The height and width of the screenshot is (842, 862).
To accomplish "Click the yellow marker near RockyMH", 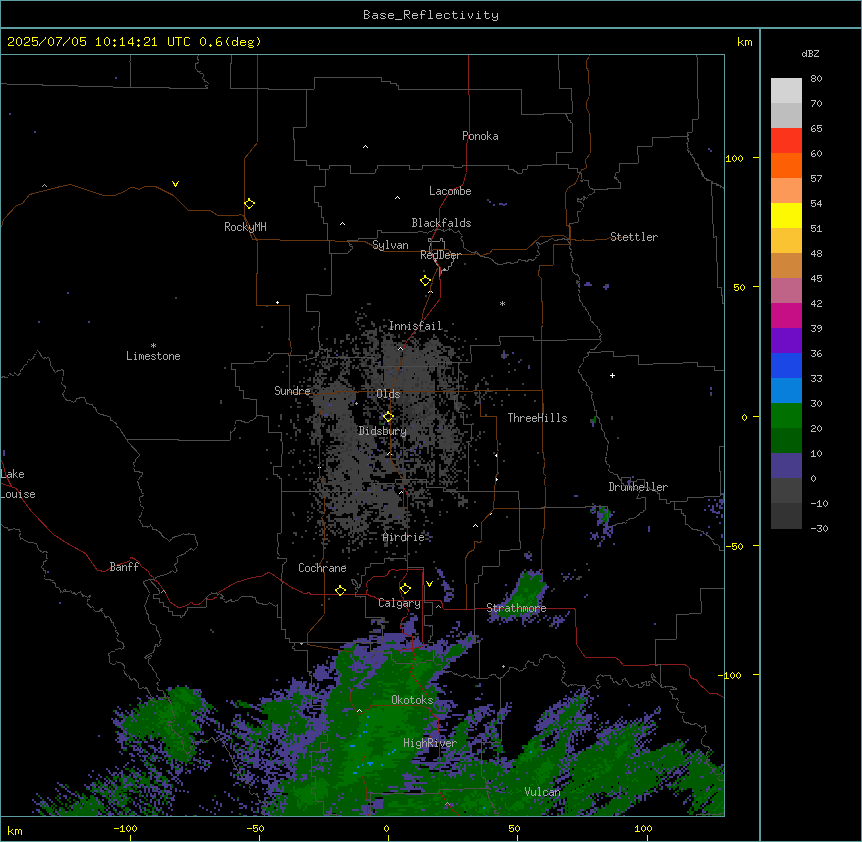I will (x=249, y=204).
